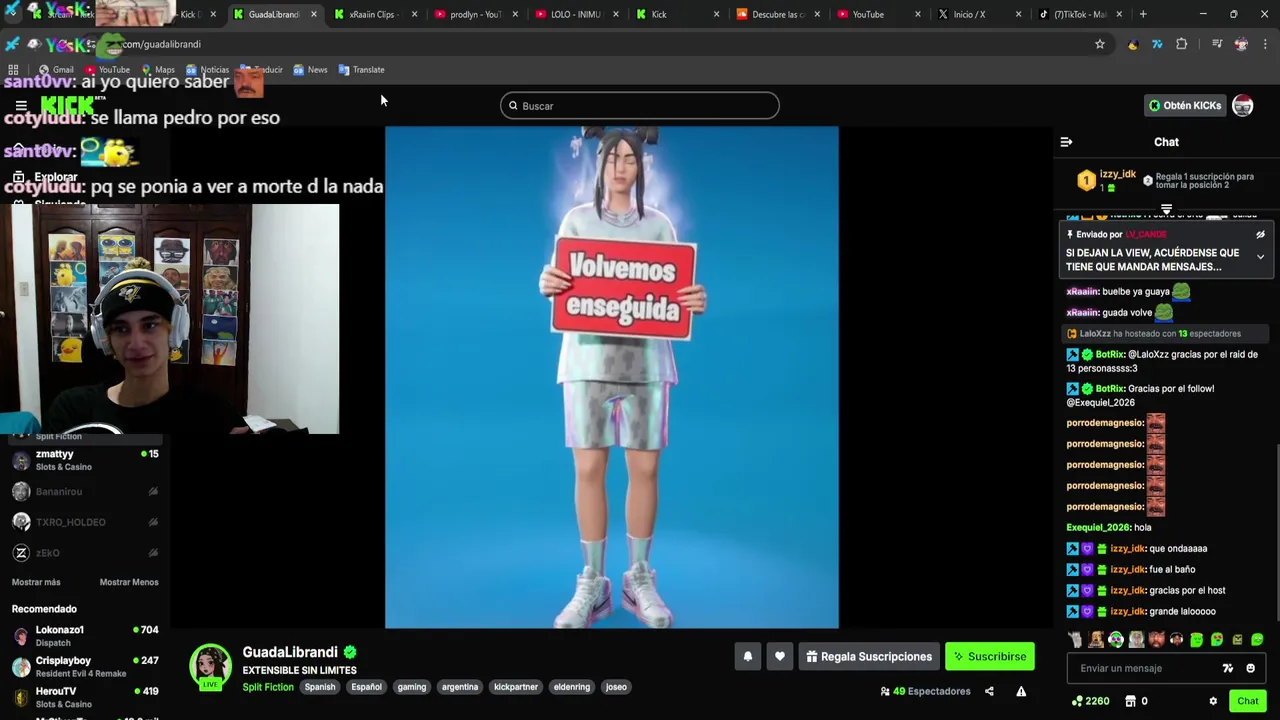
Task: Expand the gift leaderboard handle
Action: (1166, 209)
